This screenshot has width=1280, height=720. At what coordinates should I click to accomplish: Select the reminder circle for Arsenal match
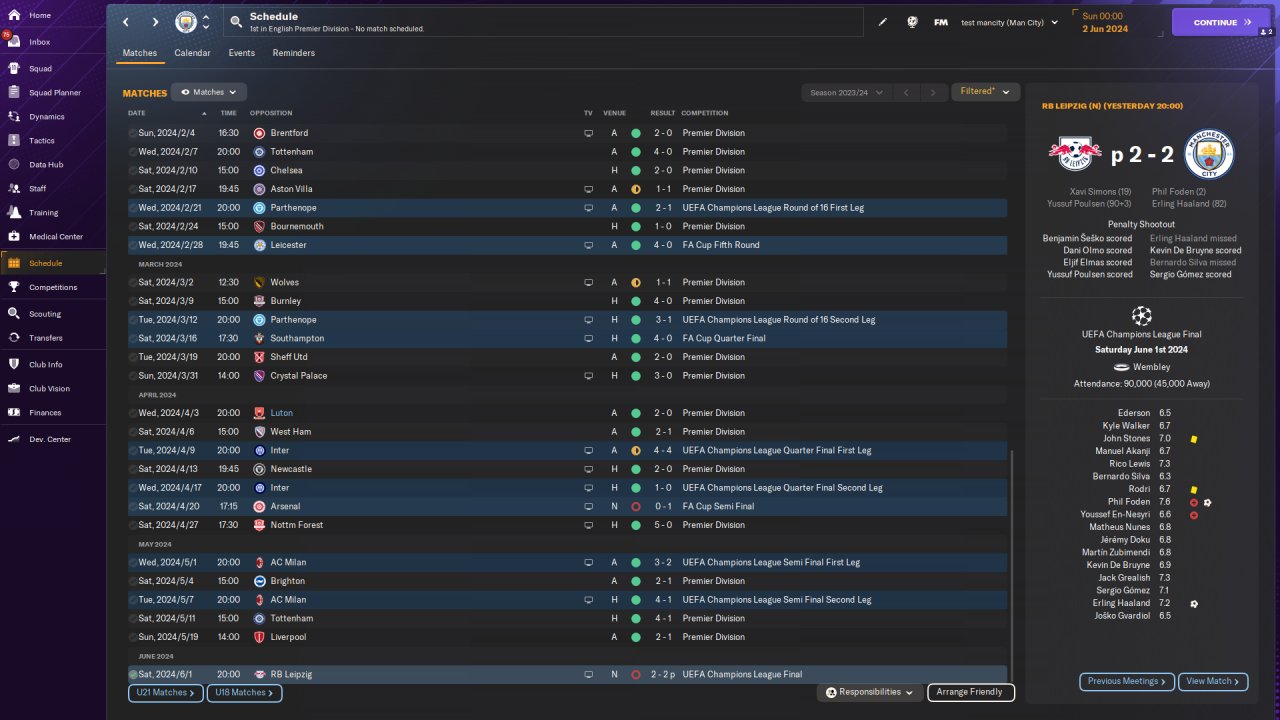[x=133, y=507]
